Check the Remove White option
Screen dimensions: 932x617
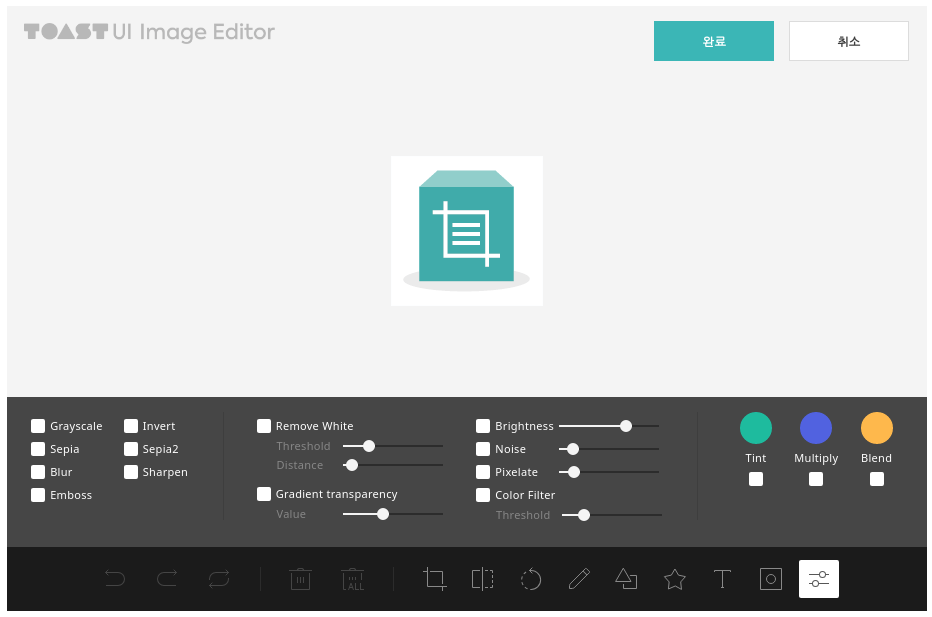tap(264, 426)
